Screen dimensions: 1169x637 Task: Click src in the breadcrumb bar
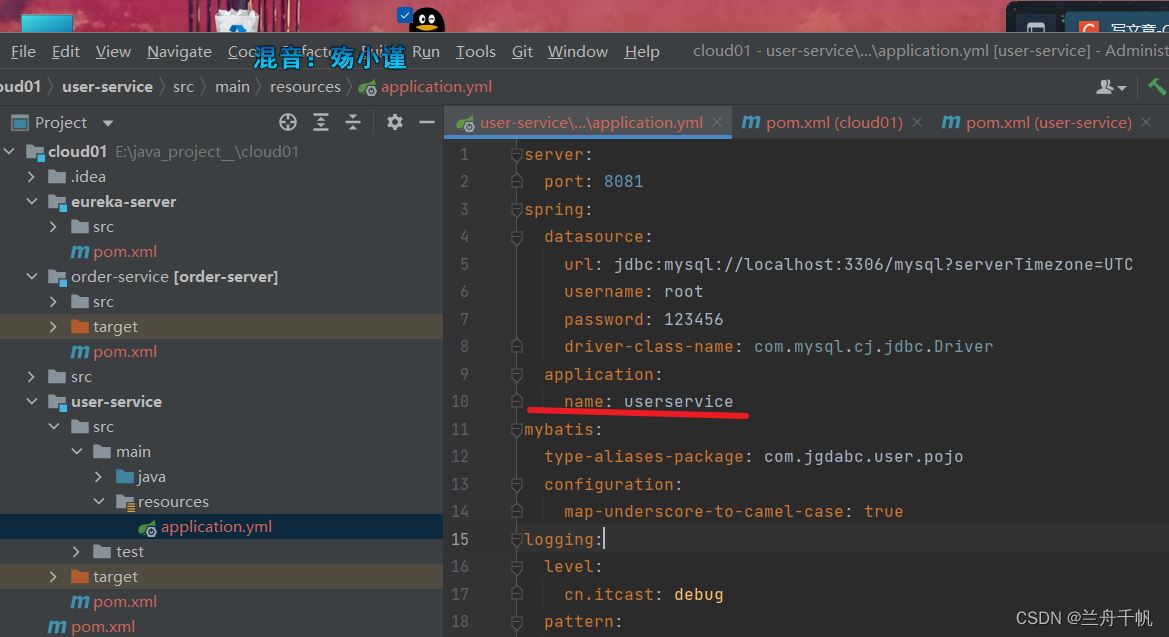coord(183,87)
